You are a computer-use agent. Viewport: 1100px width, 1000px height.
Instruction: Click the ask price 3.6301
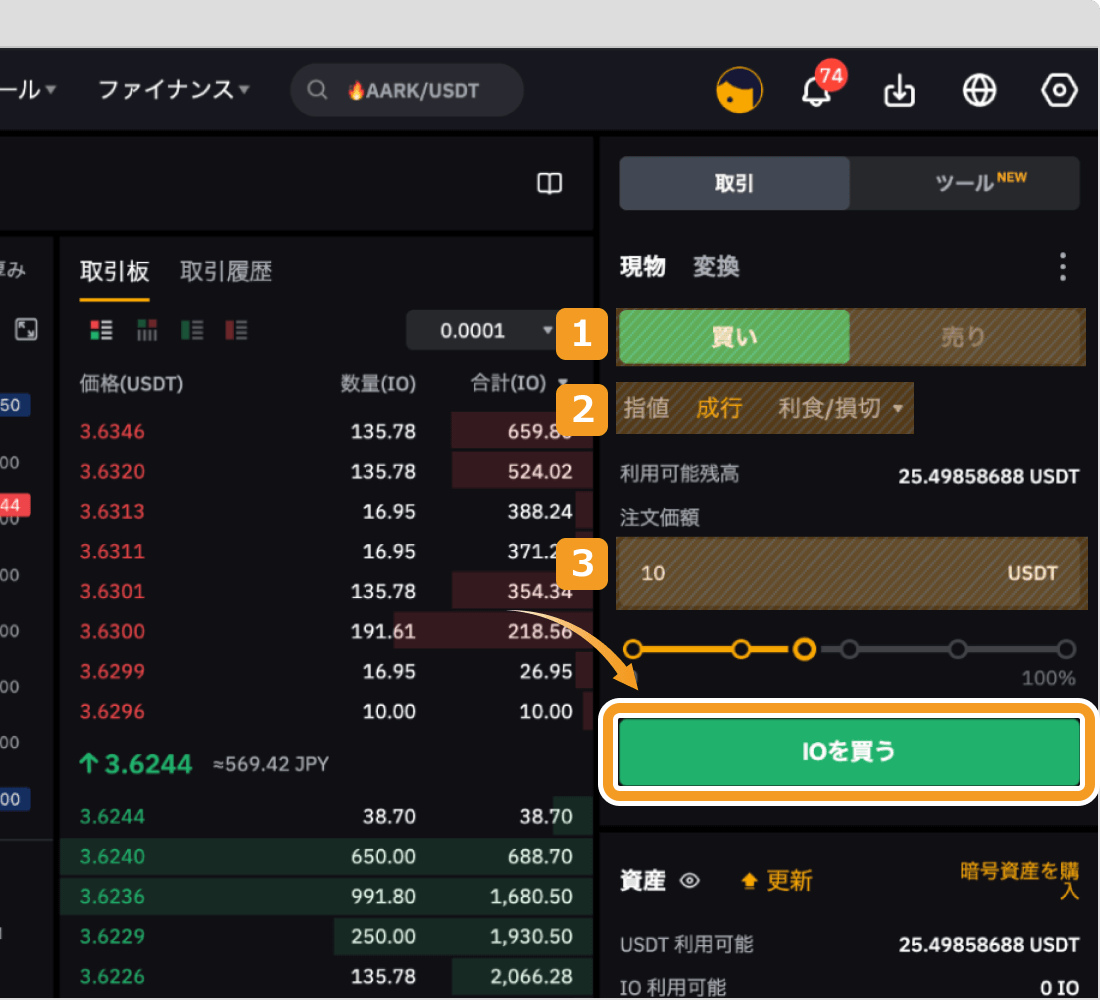coord(112,591)
